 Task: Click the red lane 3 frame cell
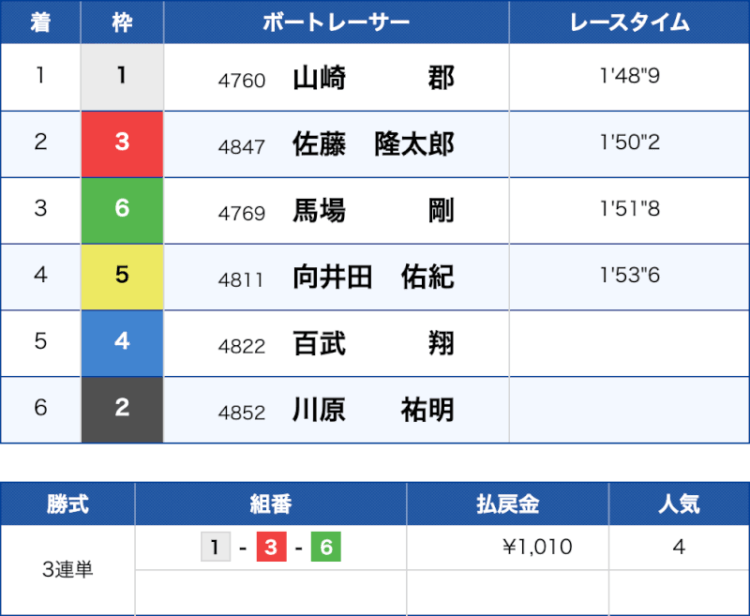122,144
